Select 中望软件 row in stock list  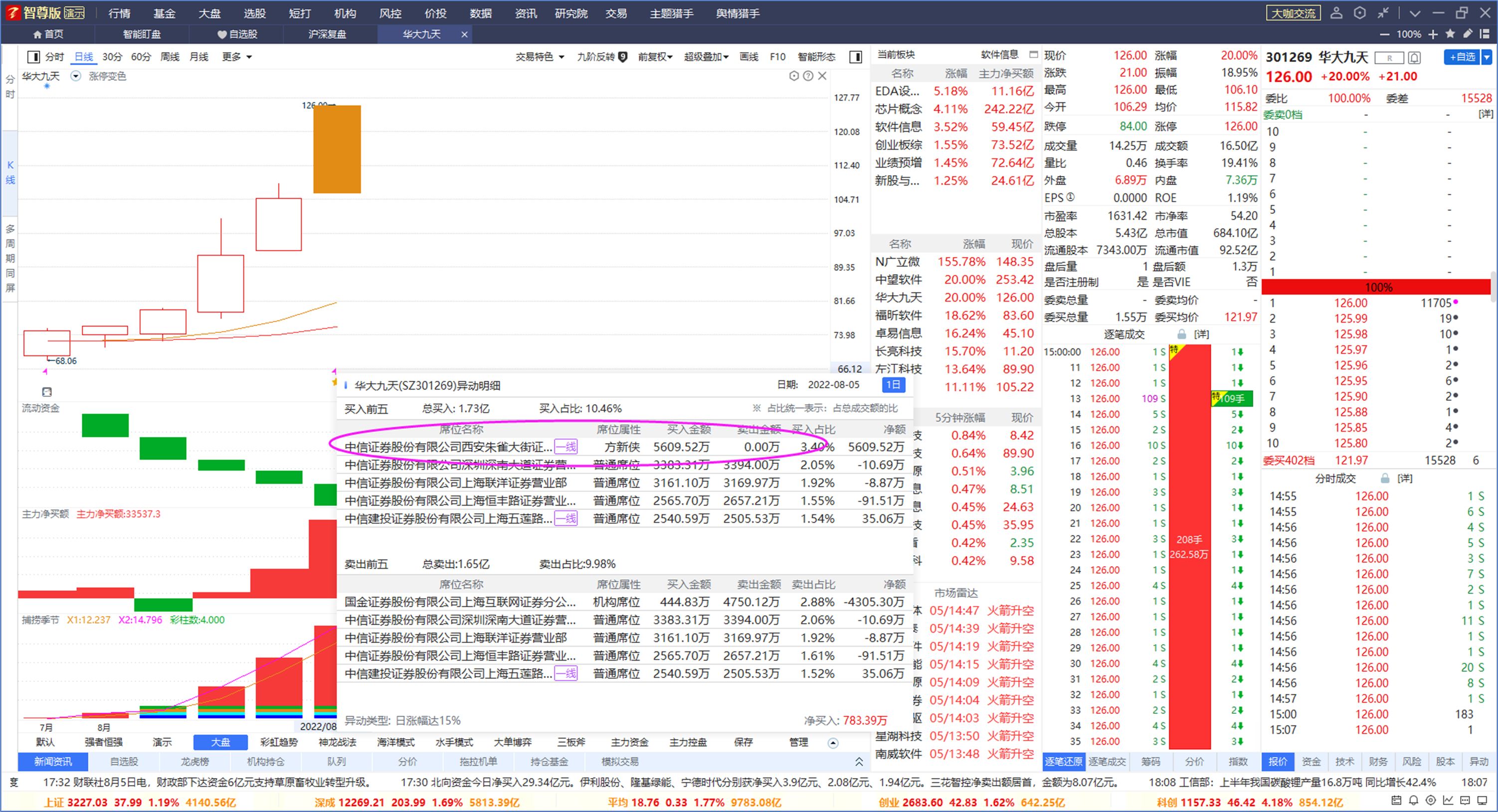tap(954, 280)
